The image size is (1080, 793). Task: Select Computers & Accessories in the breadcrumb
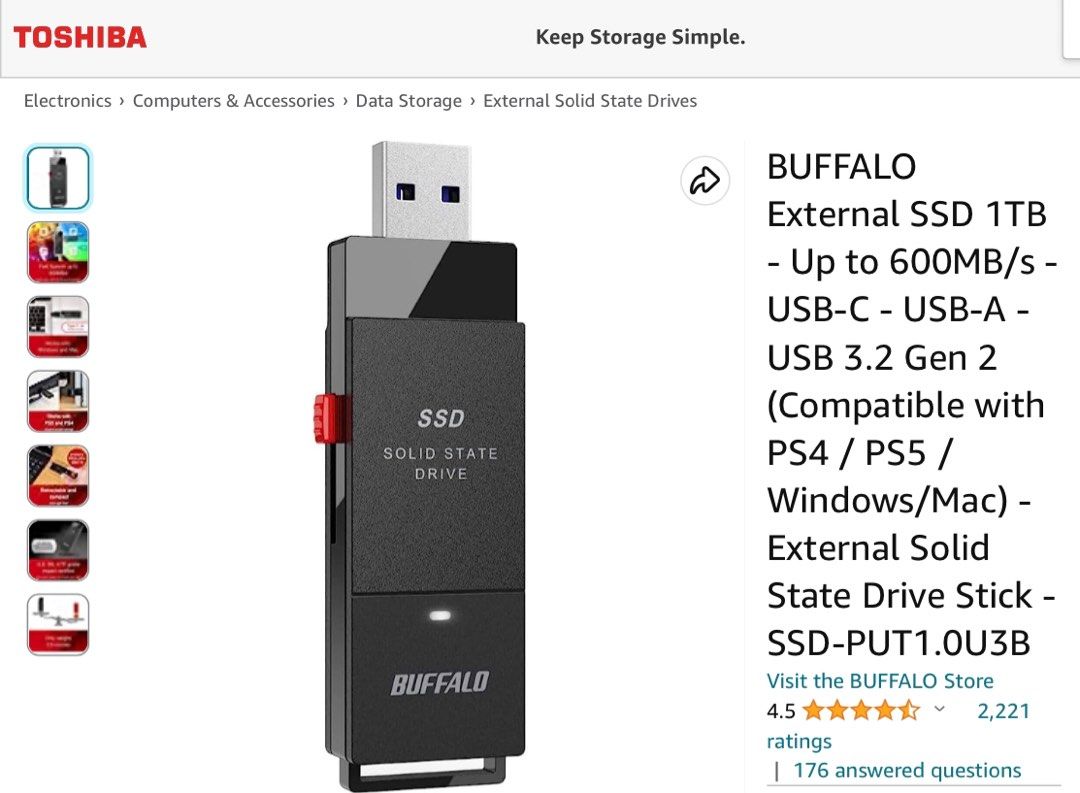point(234,100)
